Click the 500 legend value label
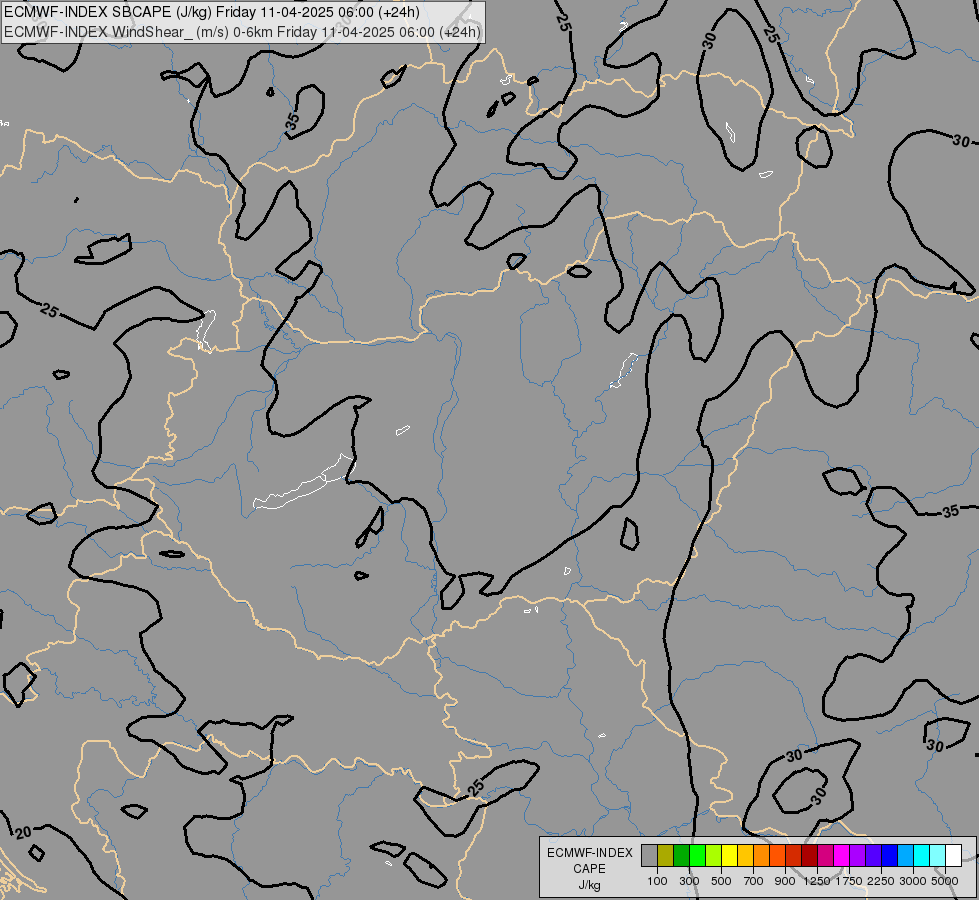The width and height of the screenshot is (979, 900). coord(721,881)
